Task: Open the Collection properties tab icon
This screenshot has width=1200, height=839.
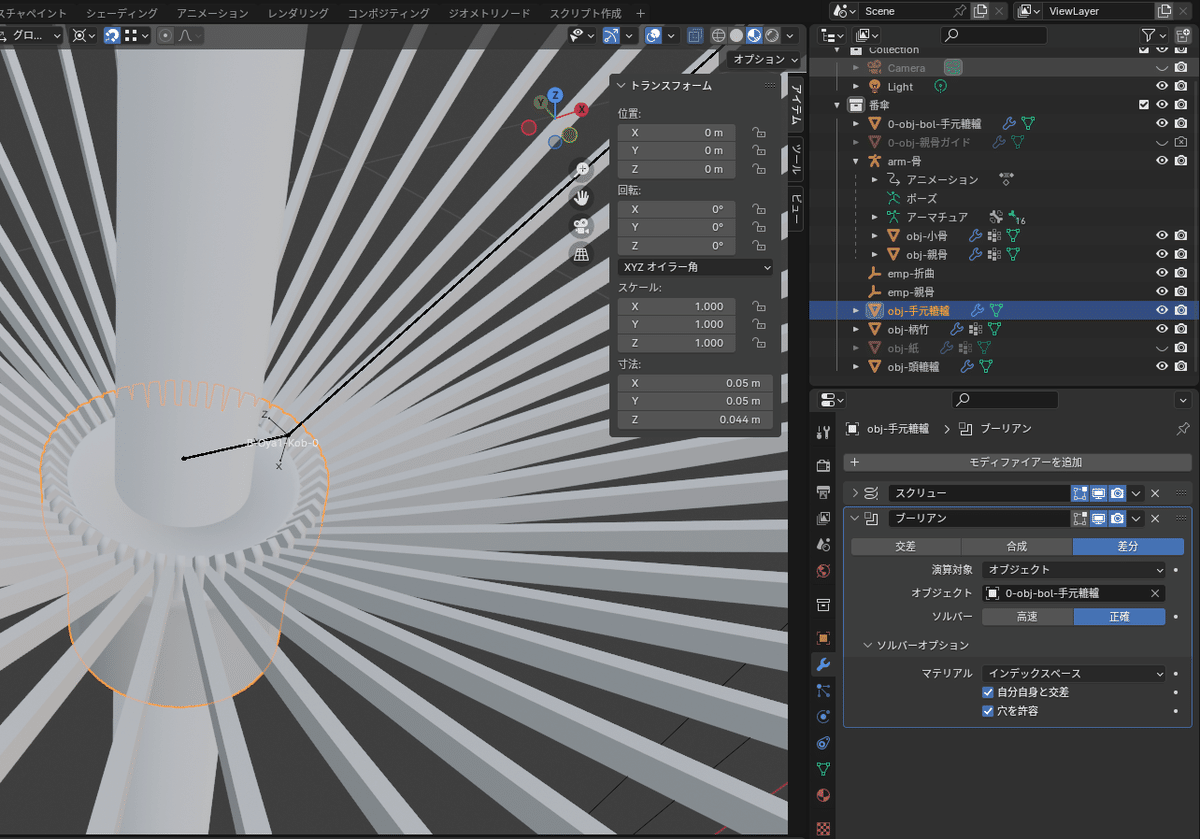Action: 823,605
